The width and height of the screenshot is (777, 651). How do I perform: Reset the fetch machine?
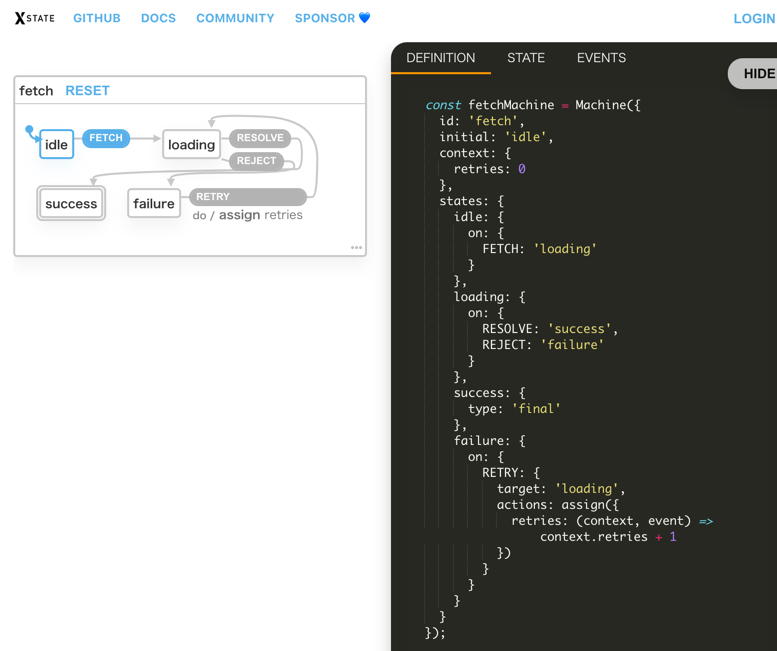87,91
